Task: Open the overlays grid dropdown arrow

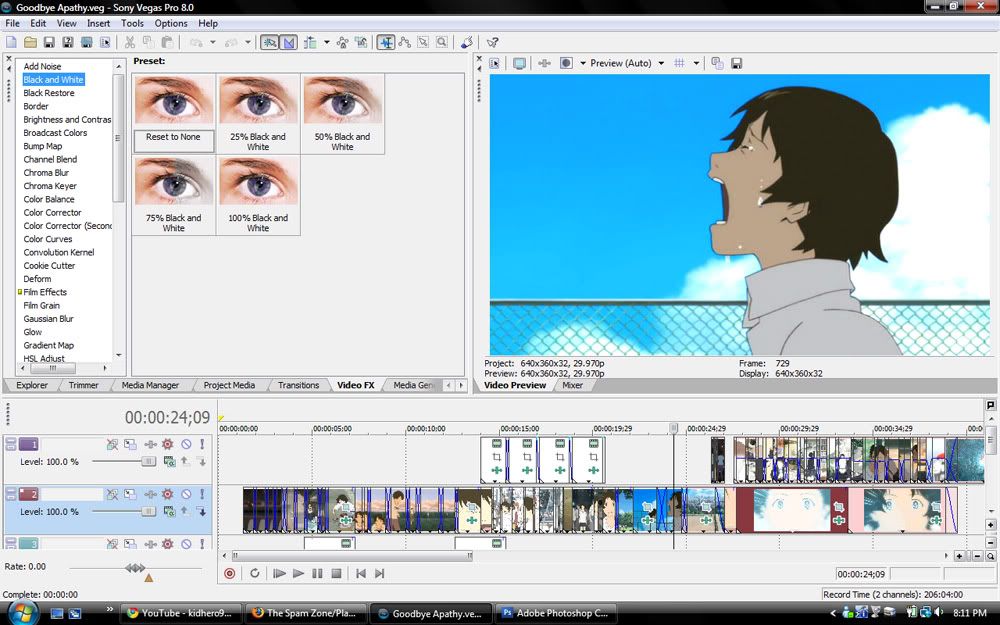Action: pos(696,63)
